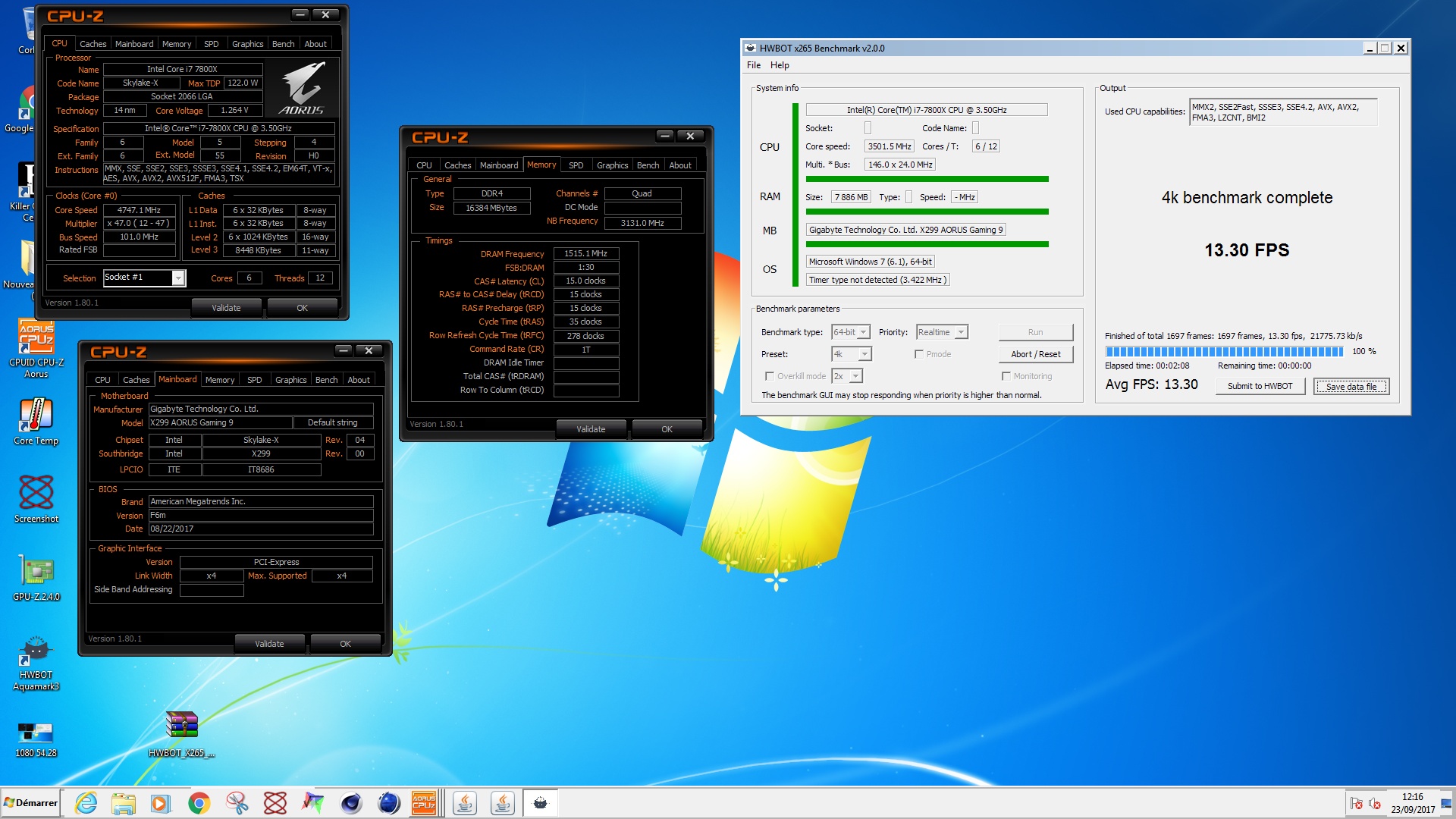Open the Snipping Tool taskbar icon
This screenshot has height=819, width=1456.
[x=237, y=803]
